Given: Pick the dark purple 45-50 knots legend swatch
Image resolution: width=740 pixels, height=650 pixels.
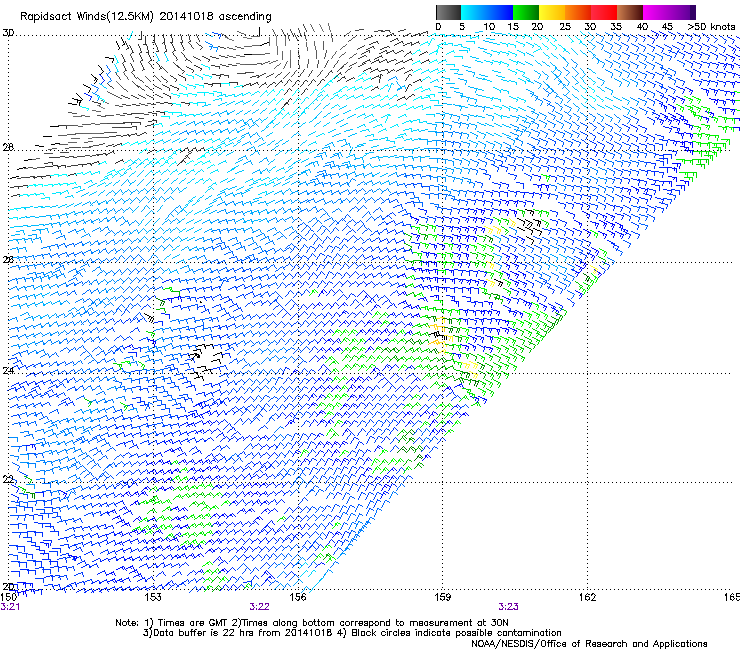Looking at the screenshot, I should (682, 12).
